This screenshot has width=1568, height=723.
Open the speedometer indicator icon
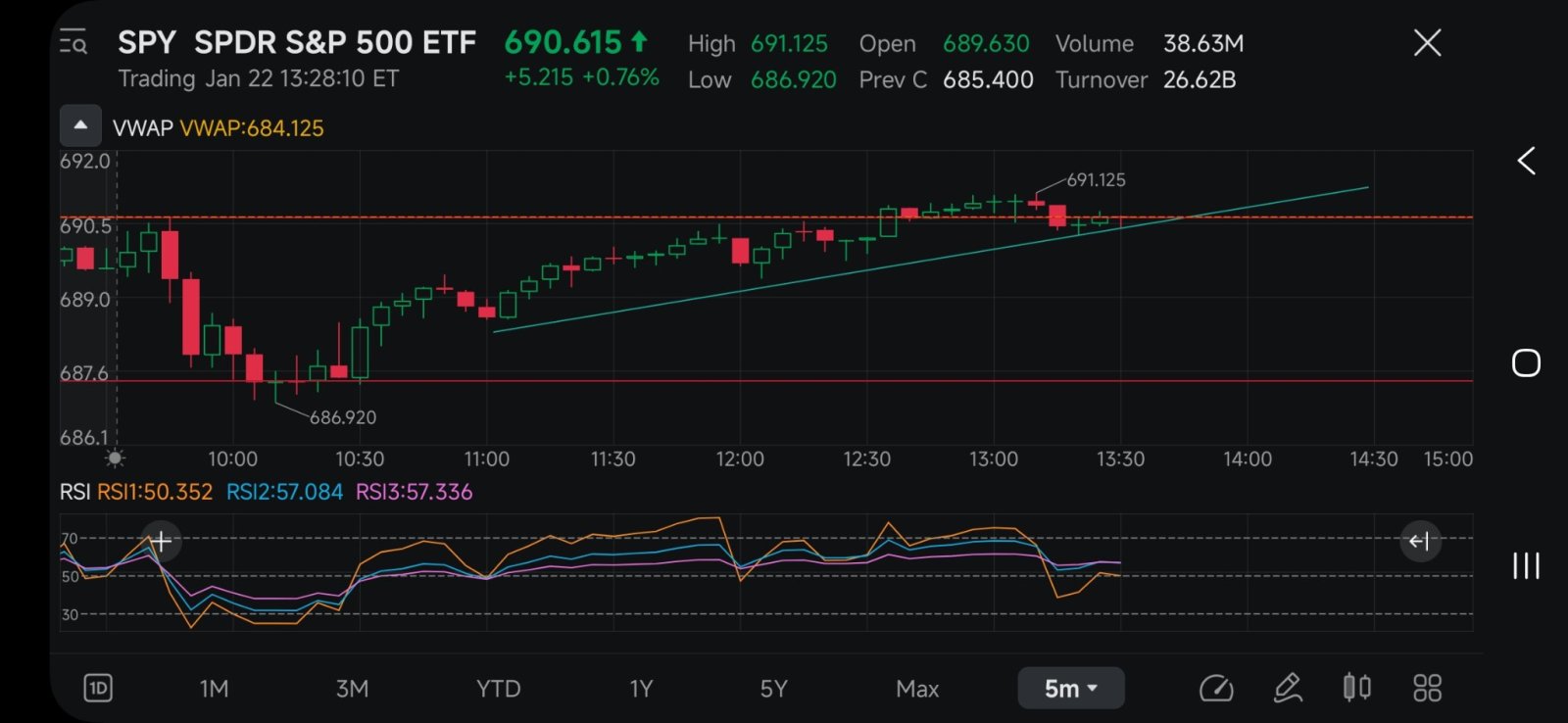pyautogui.click(x=1216, y=688)
